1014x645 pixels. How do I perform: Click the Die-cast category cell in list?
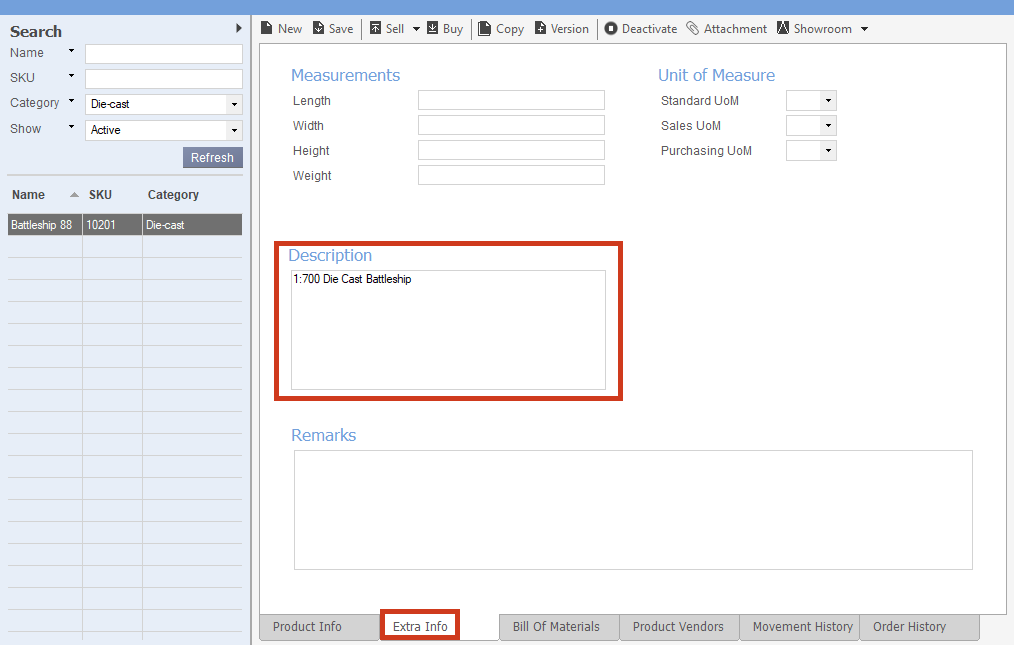tap(192, 224)
